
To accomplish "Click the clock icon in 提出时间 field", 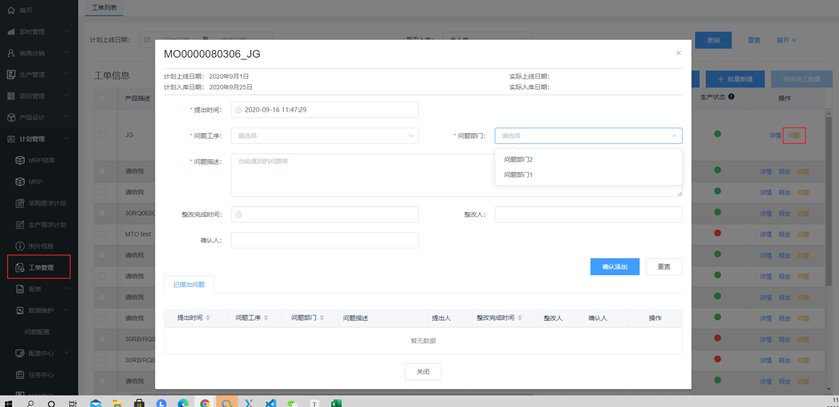I will [239, 110].
